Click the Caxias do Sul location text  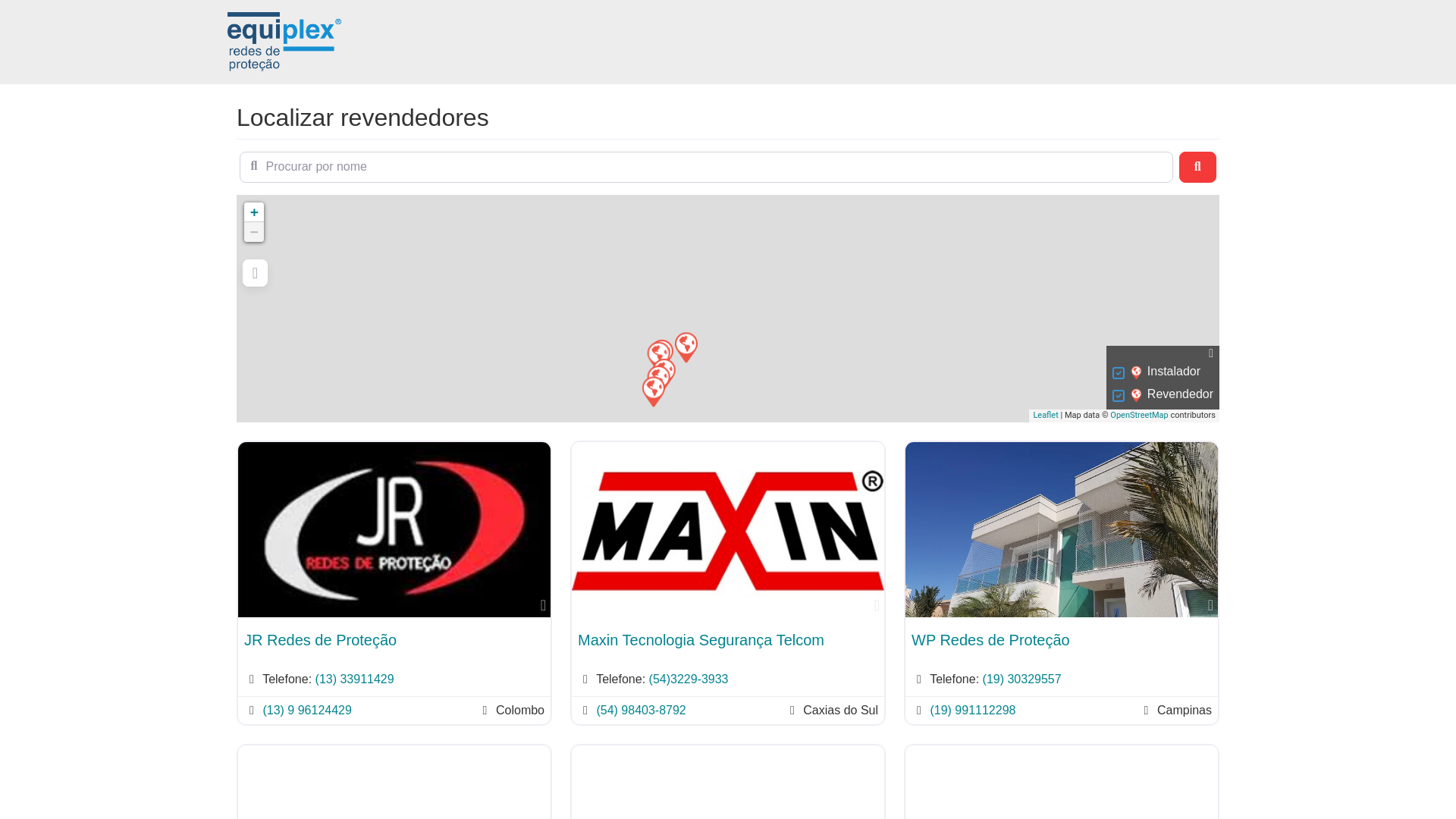pyautogui.click(x=840, y=711)
